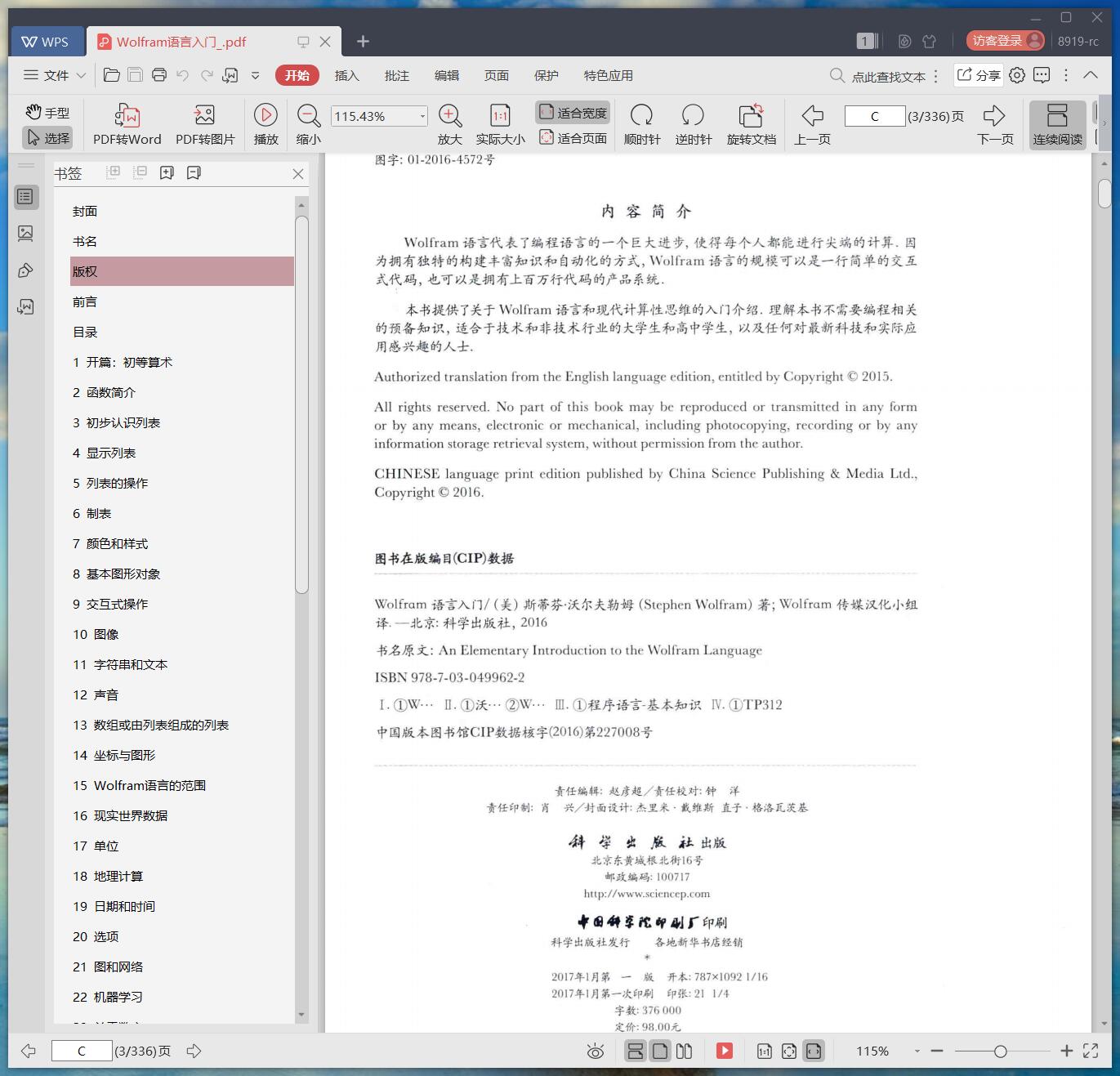Click bookmark panel vertical scrollbar
1120x1076 pixels.
(x=301, y=404)
